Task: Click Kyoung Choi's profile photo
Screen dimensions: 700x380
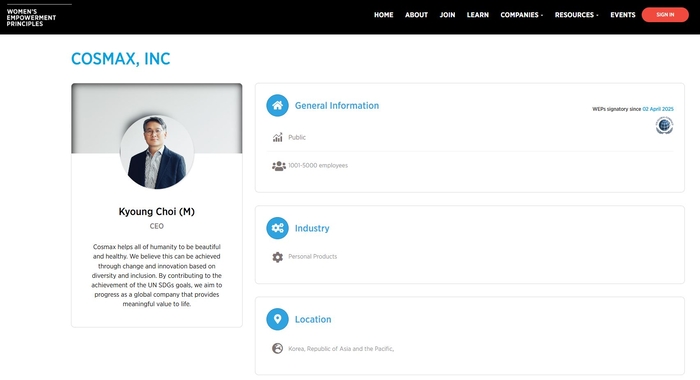Action: point(157,152)
